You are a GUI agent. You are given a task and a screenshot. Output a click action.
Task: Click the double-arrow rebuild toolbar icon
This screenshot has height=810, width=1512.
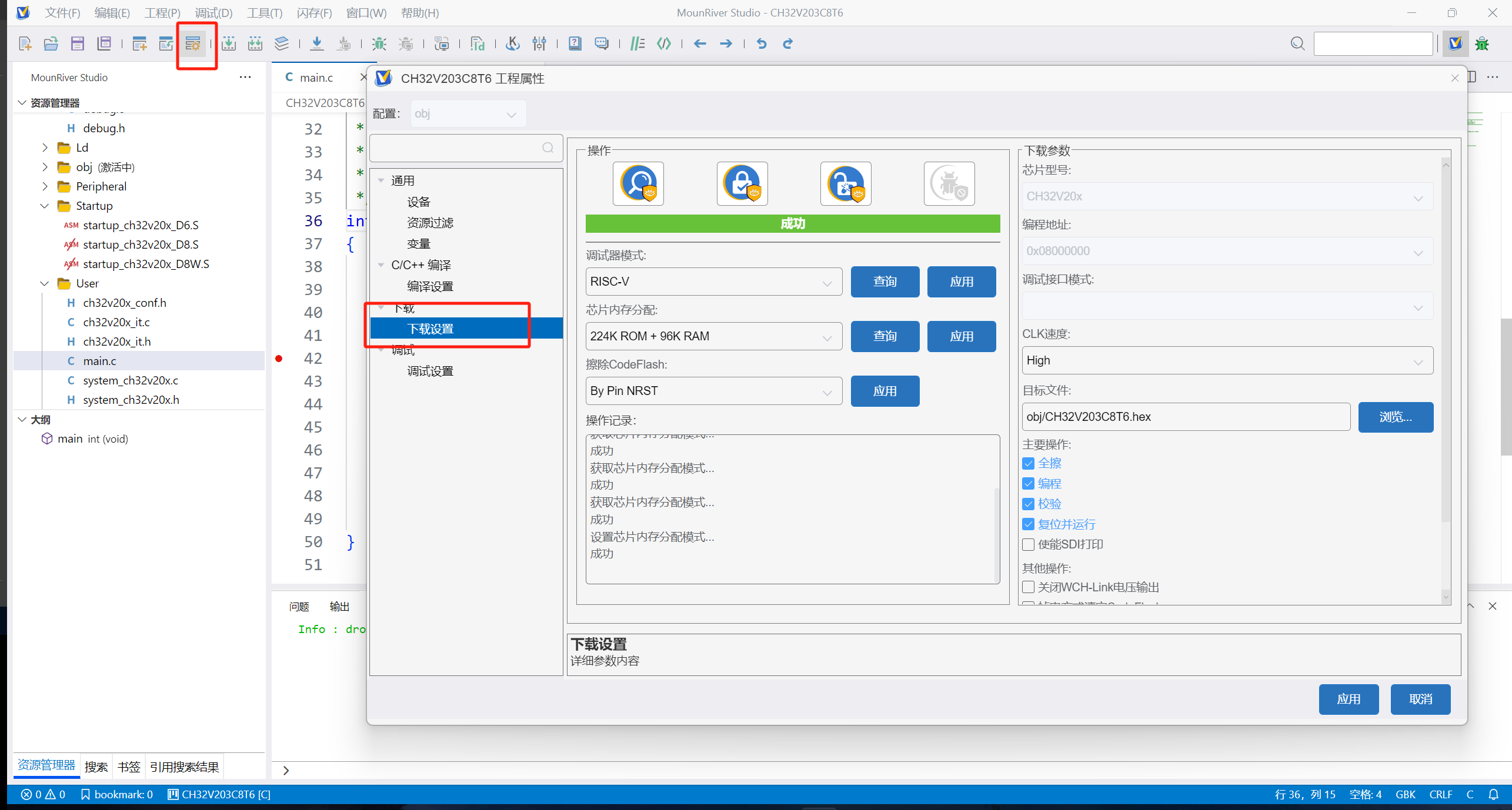tap(255, 43)
